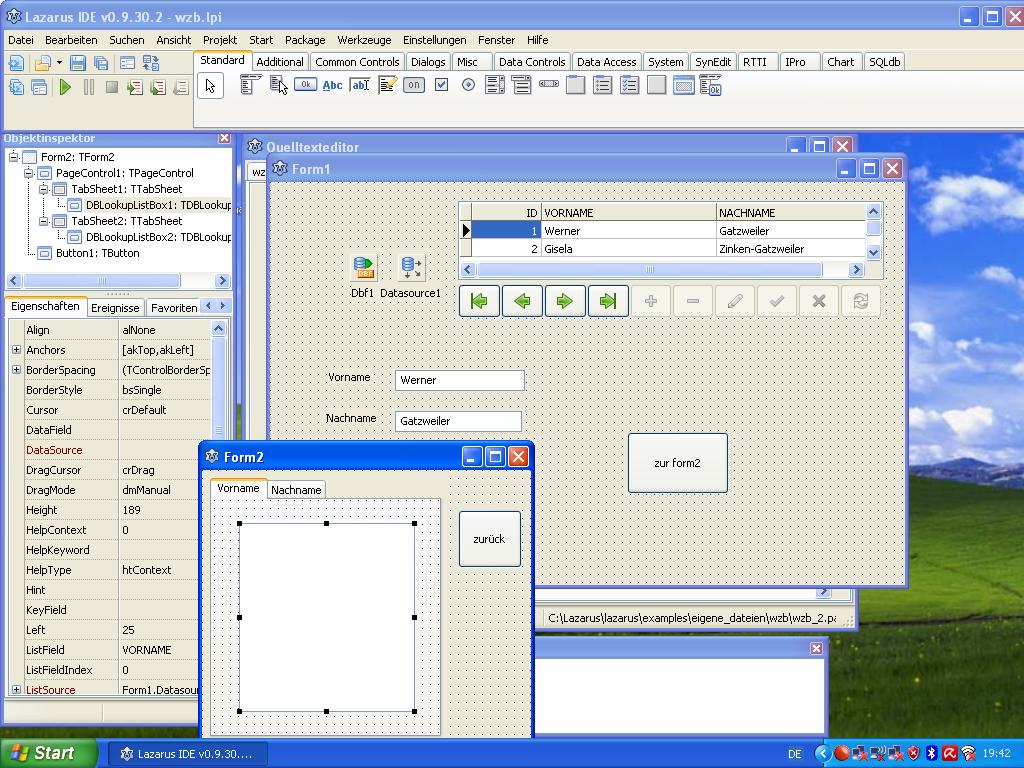This screenshot has width=1024, height=768.
Task: Click the 'zurück' button on Form2
Action: coord(489,539)
